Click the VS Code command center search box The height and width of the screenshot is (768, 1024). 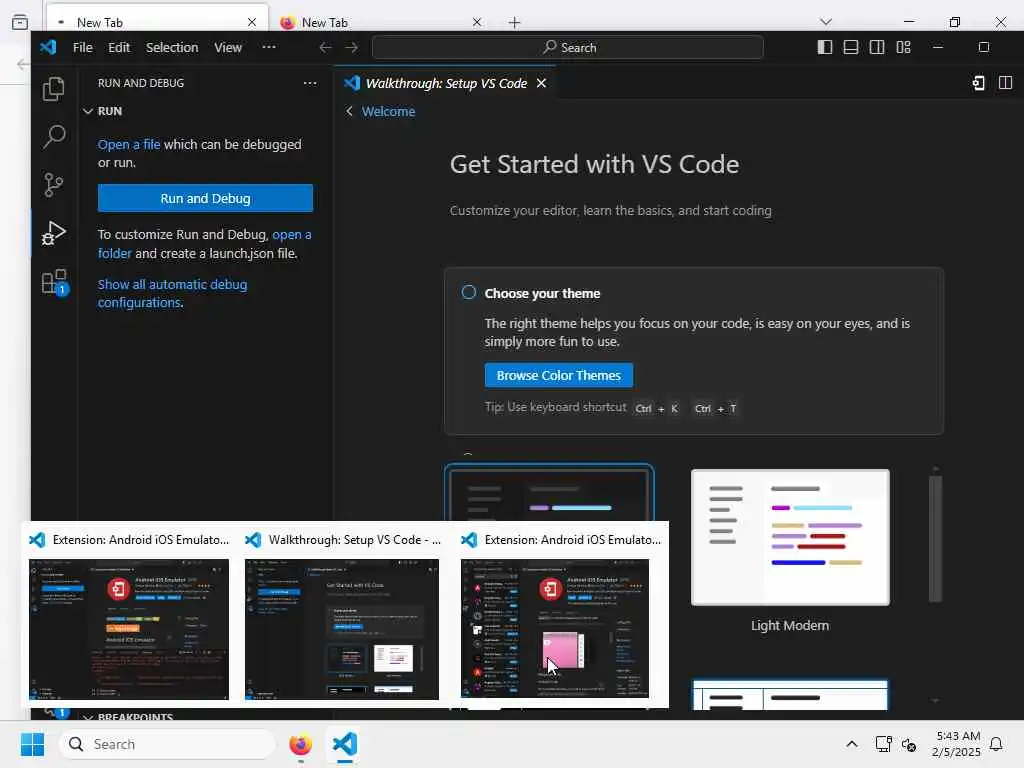pyautogui.click(x=568, y=48)
